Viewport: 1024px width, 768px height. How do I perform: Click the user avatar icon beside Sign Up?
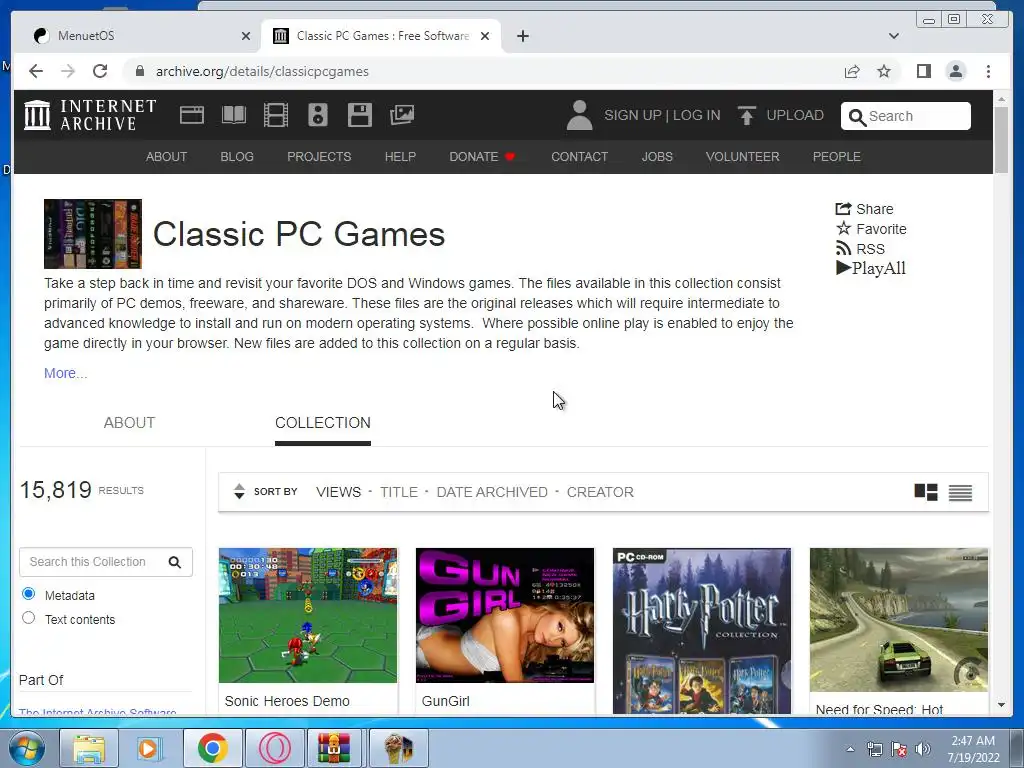[x=579, y=115]
